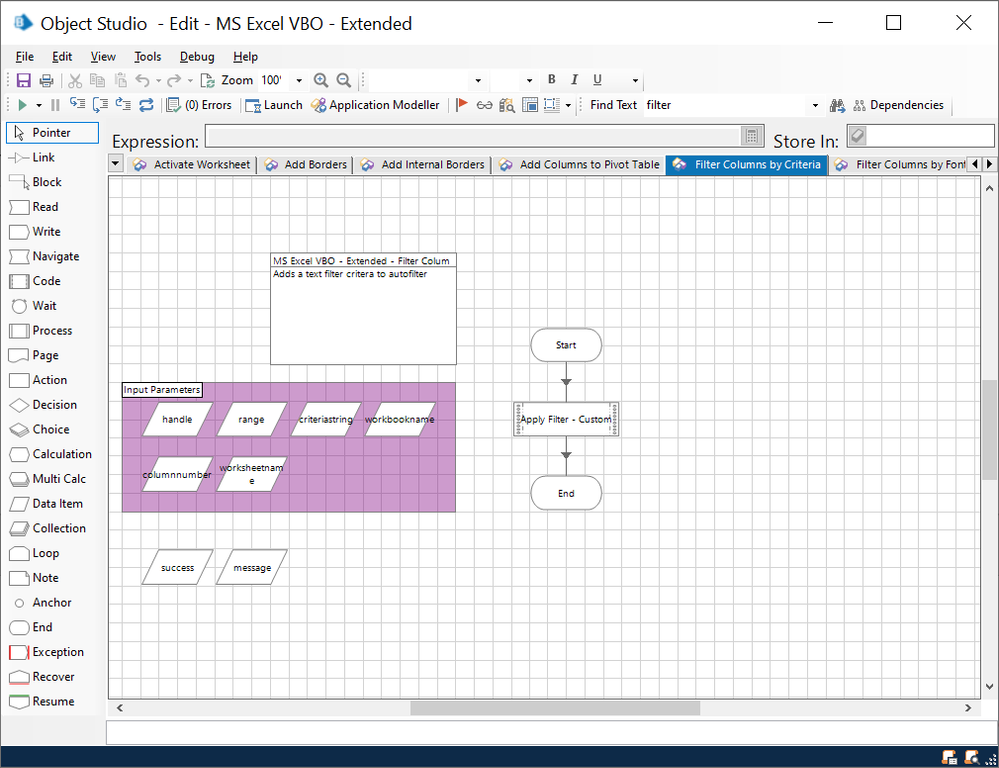Expand the select-area tool dropdown arrow

coord(568,105)
